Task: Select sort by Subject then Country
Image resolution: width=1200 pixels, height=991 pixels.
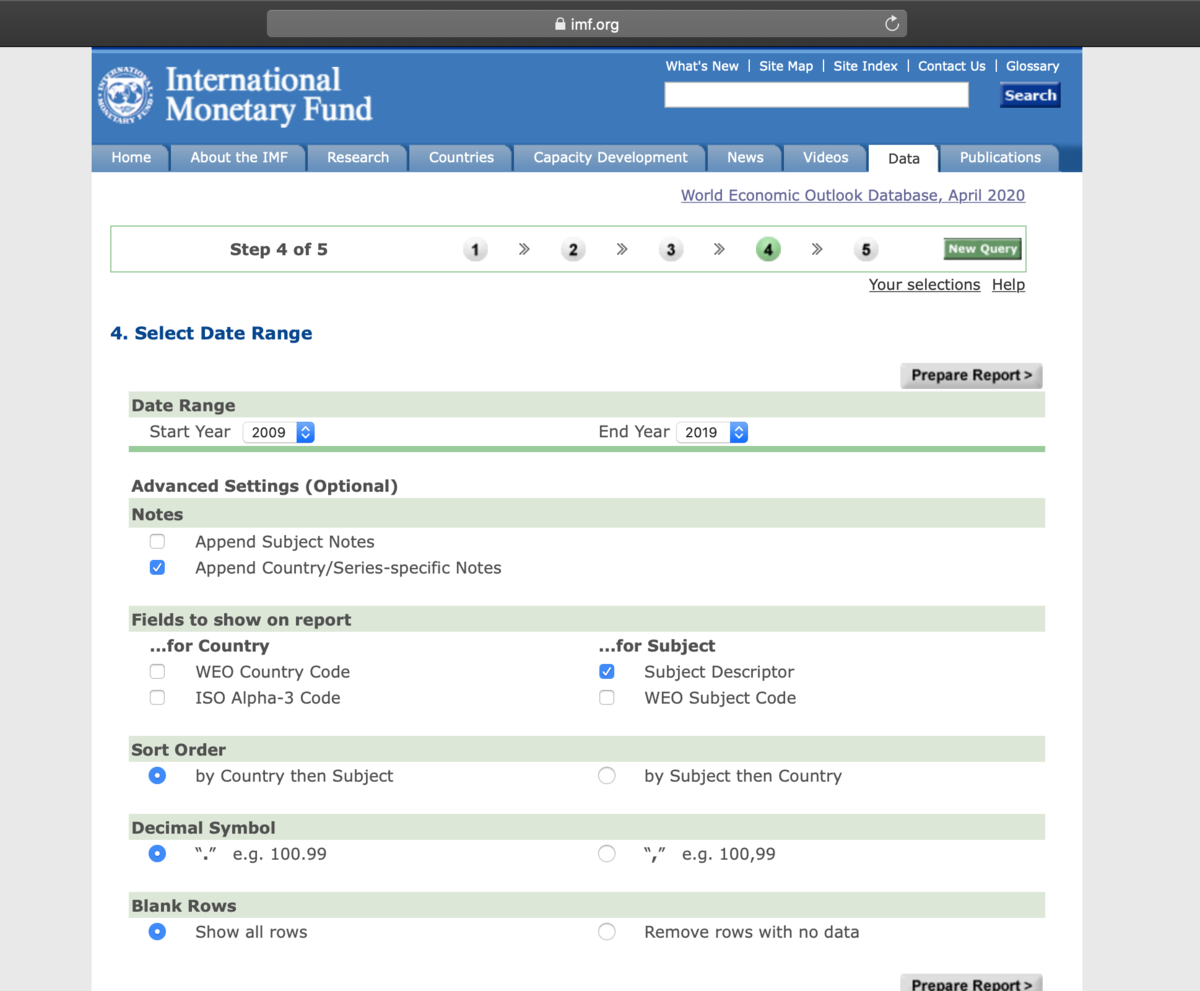Action: pos(607,776)
